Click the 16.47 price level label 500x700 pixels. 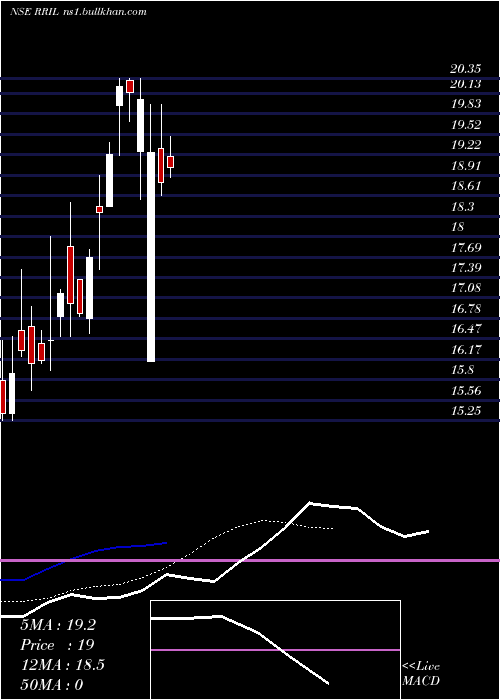[466, 329]
